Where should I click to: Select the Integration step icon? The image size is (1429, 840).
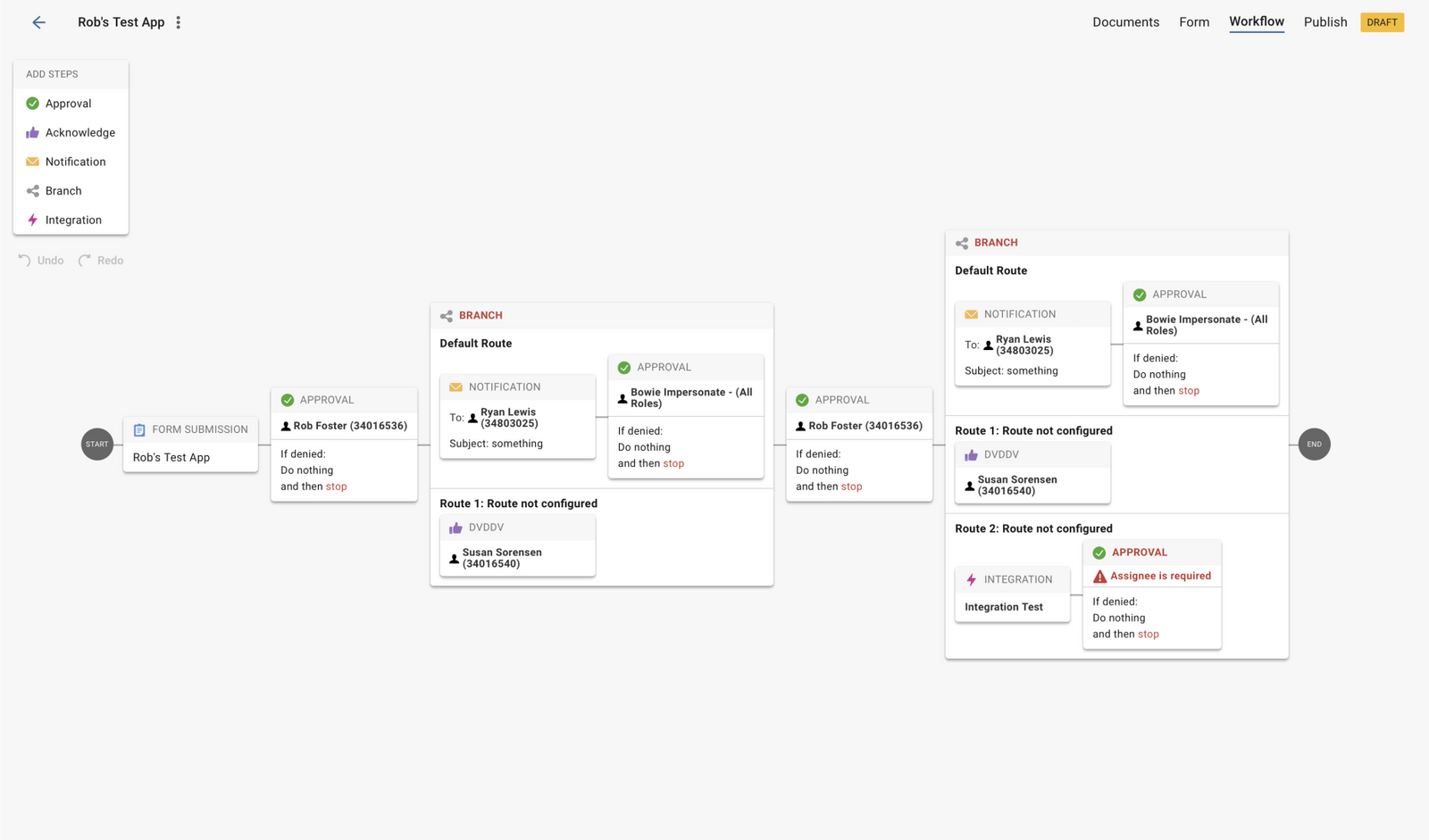pos(32,220)
